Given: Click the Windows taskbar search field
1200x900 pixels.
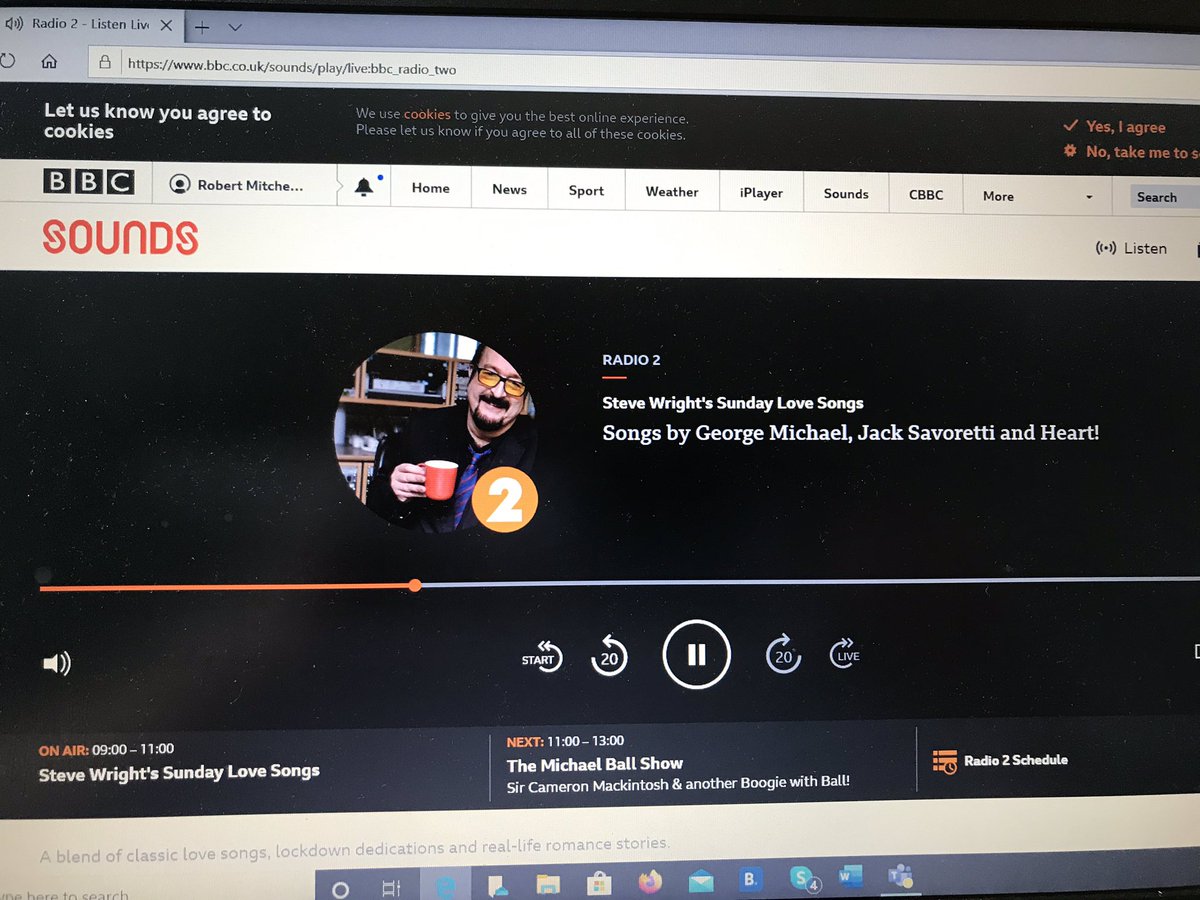Looking at the screenshot, I should click(64, 894).
